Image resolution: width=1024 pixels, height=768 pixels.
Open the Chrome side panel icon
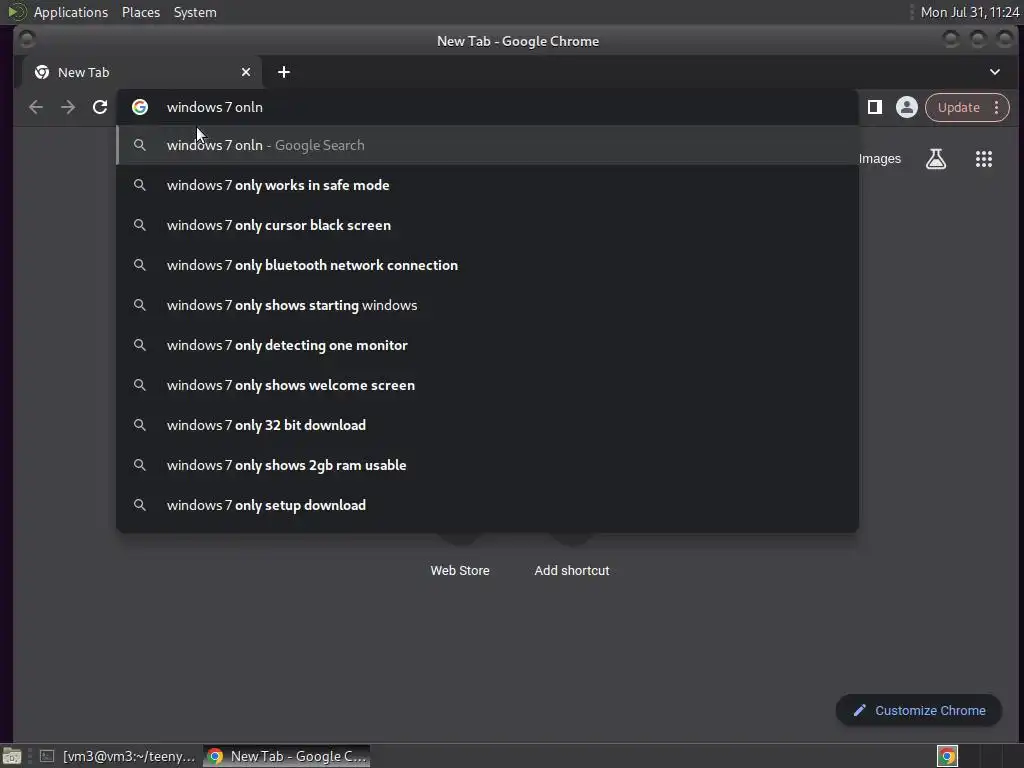click(x=874, y=107)
